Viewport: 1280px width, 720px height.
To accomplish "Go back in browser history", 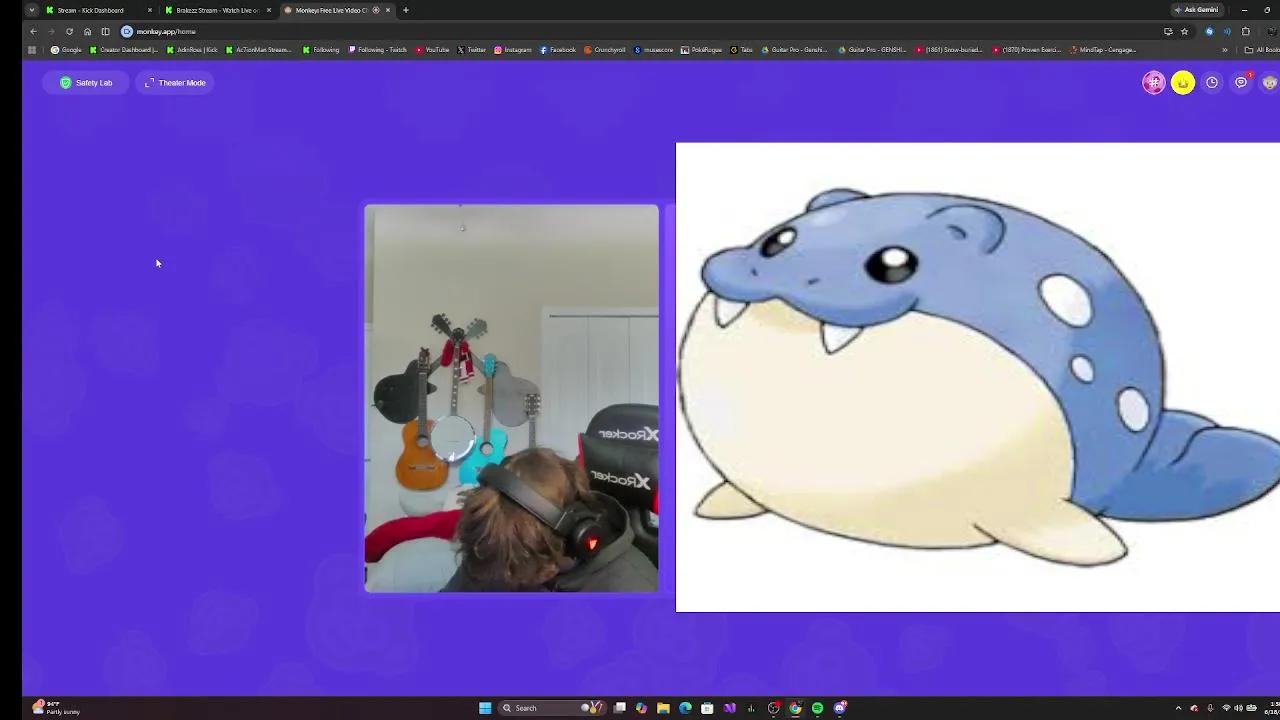I will 33,31.
